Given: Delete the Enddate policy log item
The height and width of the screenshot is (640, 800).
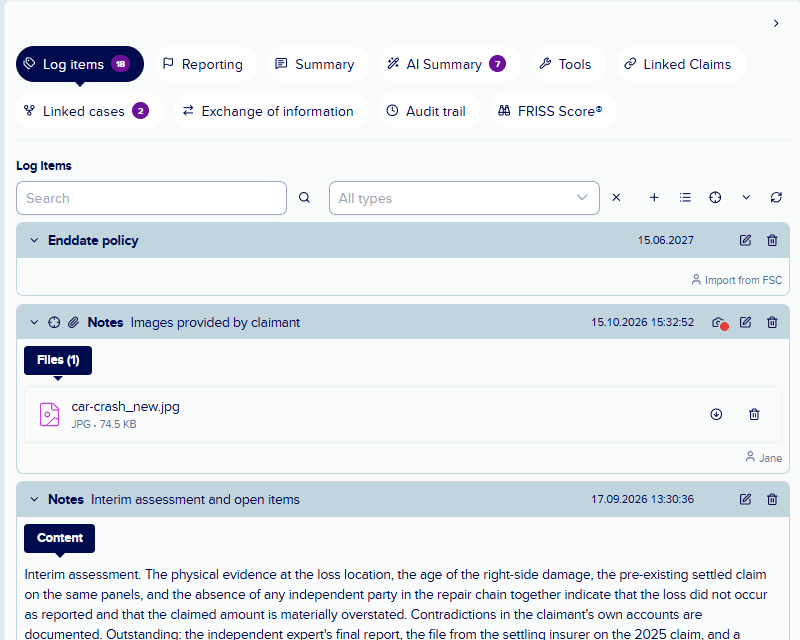Looking at the screenshot, I should coord(772,240).
